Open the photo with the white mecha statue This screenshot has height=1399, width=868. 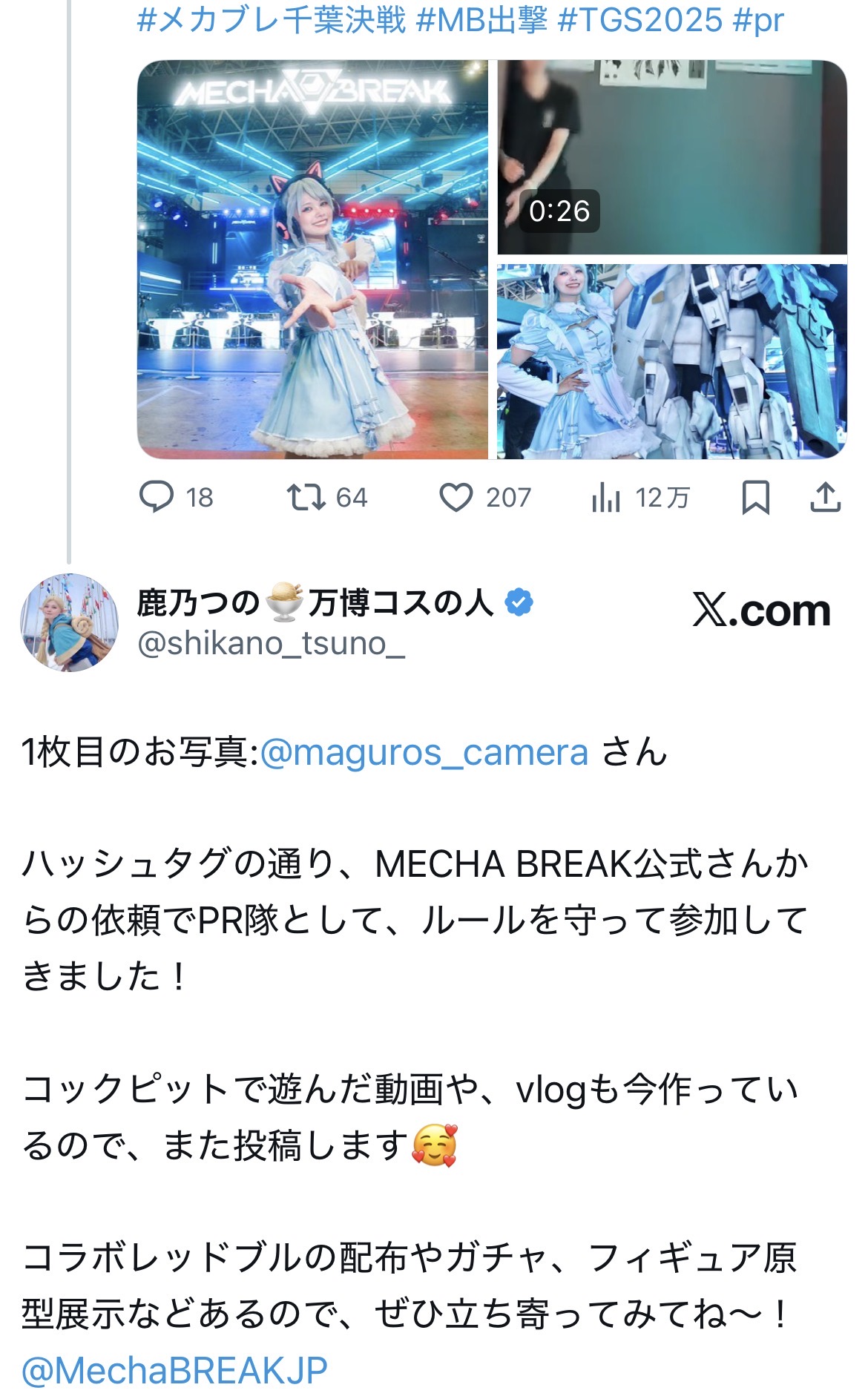click(x=672, y=361)
